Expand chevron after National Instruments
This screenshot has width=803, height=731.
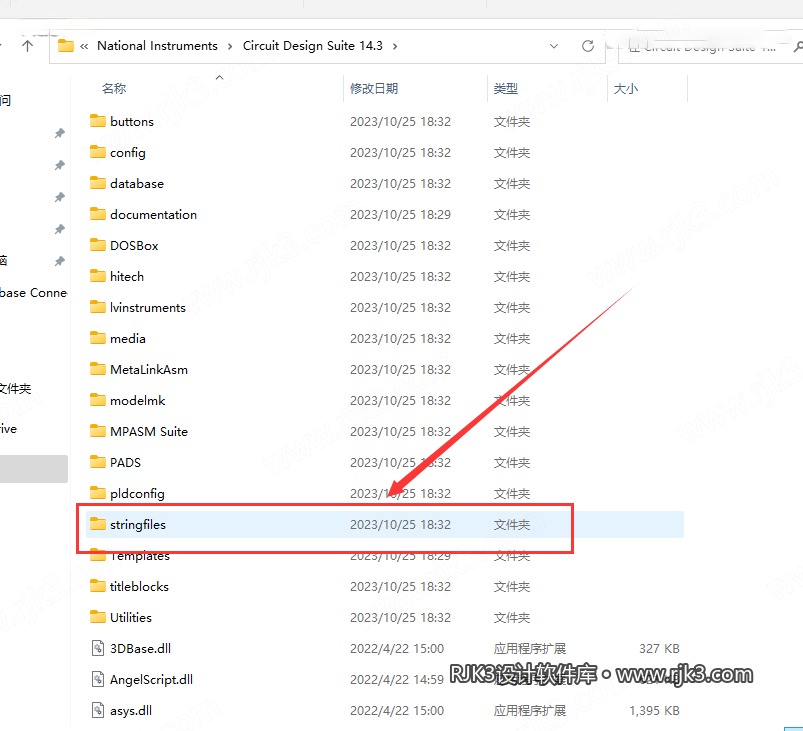(x=230, y=47)
